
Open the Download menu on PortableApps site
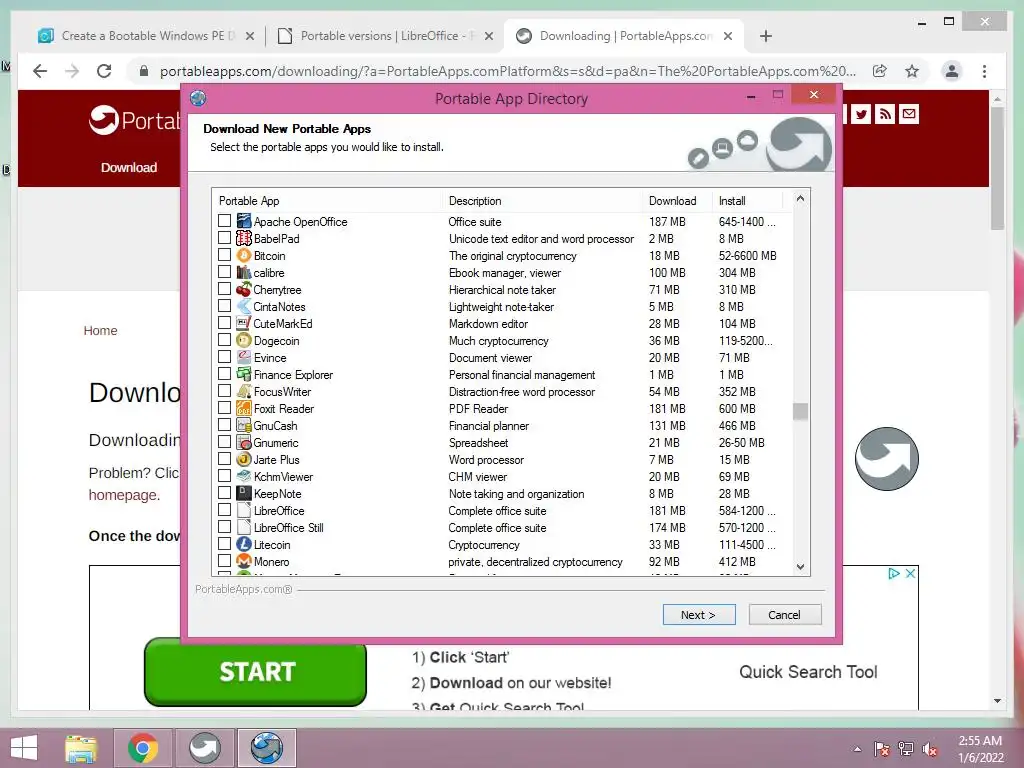[129, 168]
